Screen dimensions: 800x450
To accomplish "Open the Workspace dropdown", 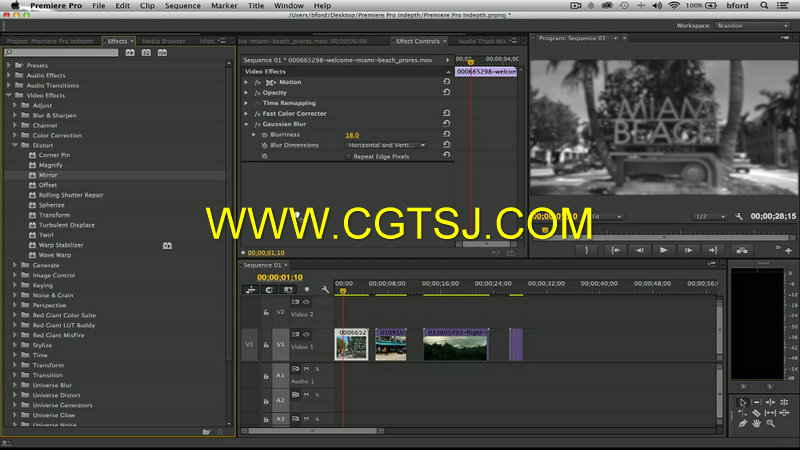I will [x=753, y=26].
